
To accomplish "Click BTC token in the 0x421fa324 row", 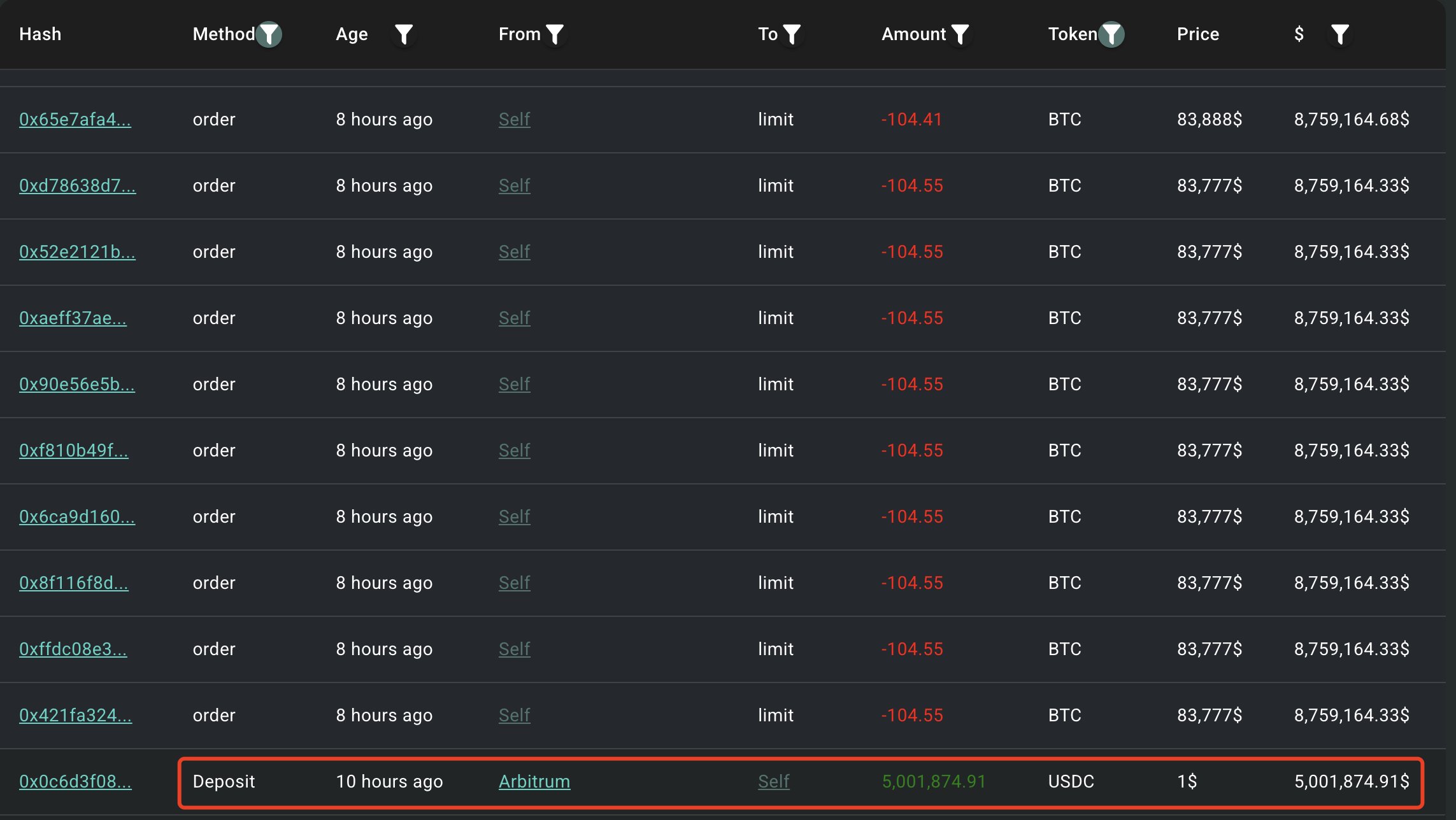I will pos(1065,716).
